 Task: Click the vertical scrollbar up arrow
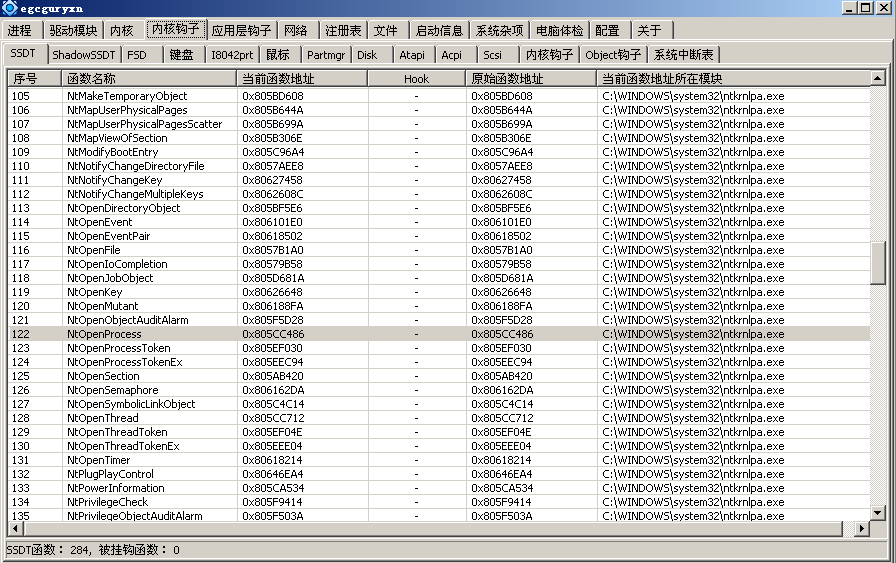click(x=878, y=78)
